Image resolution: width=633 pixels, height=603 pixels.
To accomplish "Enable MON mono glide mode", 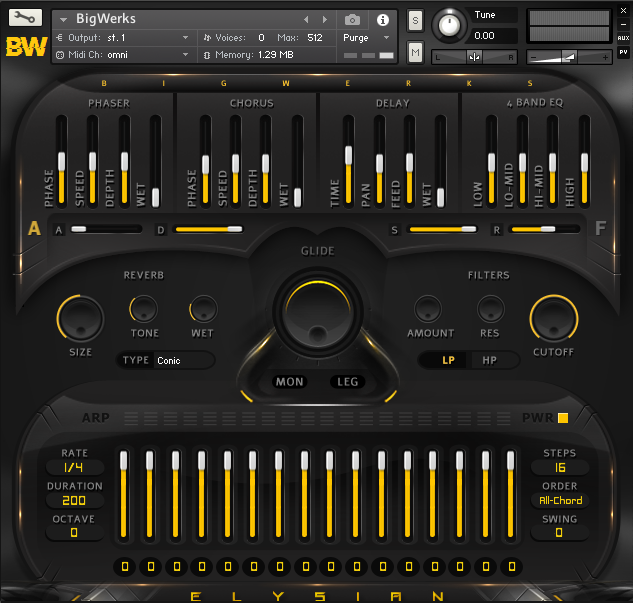I will 289,381.
